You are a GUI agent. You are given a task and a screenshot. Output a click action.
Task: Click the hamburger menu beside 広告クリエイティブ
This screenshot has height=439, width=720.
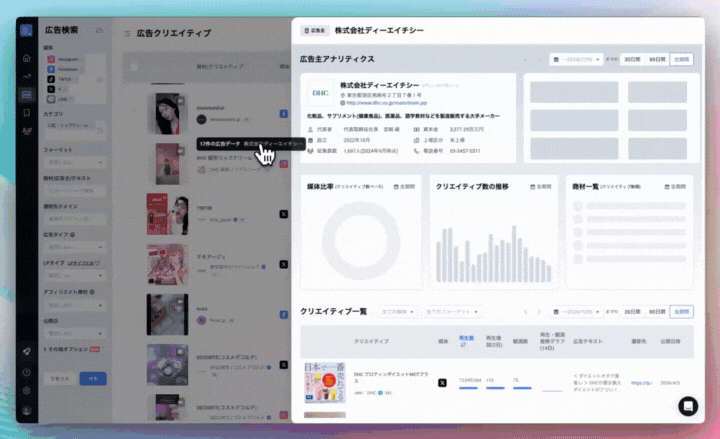[127, 33]
